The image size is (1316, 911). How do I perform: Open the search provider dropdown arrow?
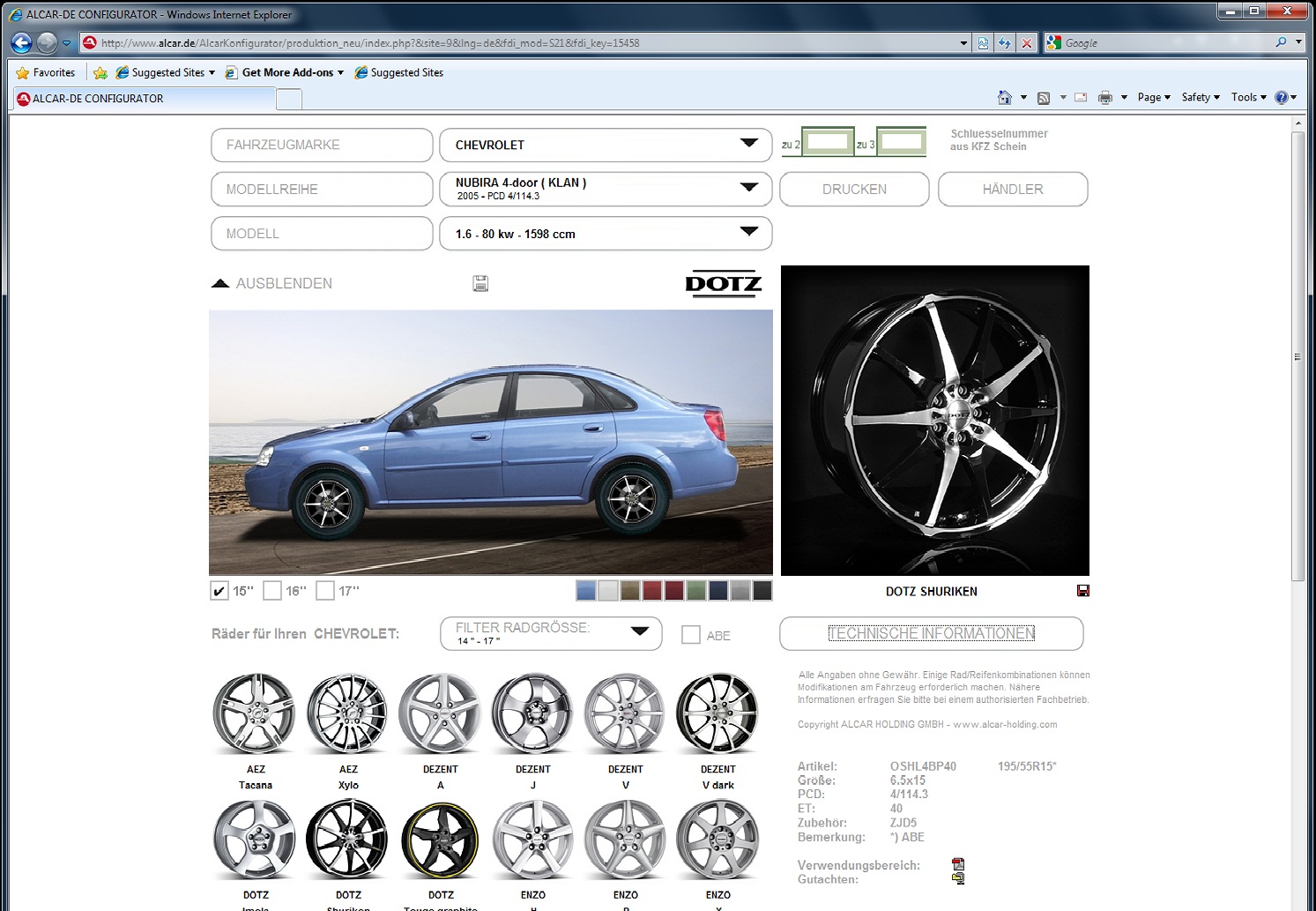(x=1298, y=42)
